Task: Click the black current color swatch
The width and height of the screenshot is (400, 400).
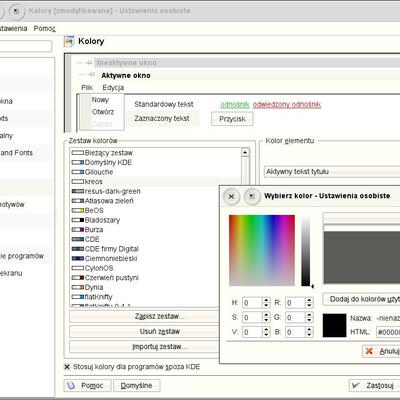Action: pyautogui.click(x=335, y=325)
